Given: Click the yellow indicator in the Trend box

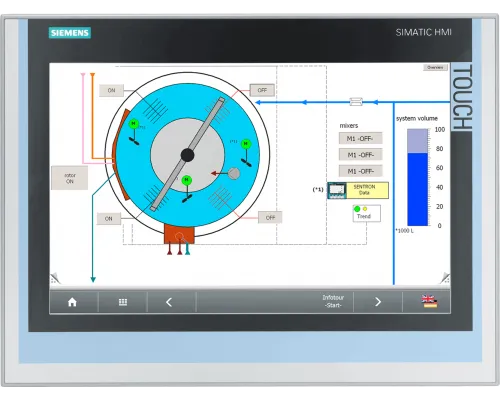Looking at the screenshot, I should [365, 209].
